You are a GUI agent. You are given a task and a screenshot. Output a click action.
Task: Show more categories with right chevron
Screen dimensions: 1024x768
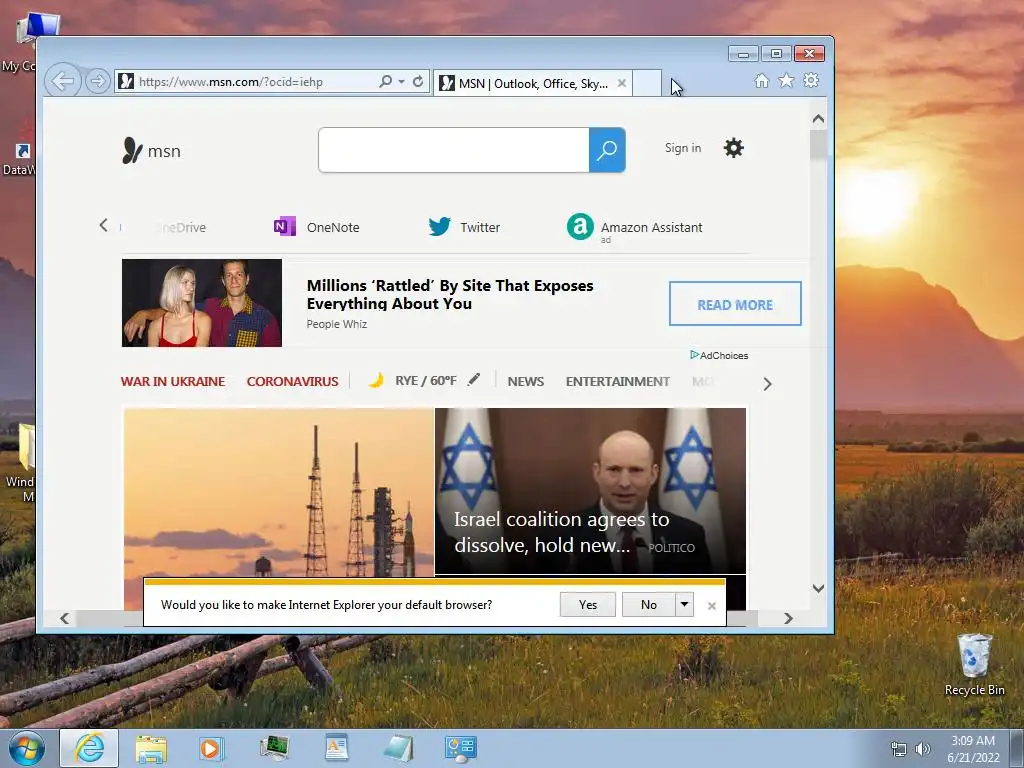(x=767, y=384)
